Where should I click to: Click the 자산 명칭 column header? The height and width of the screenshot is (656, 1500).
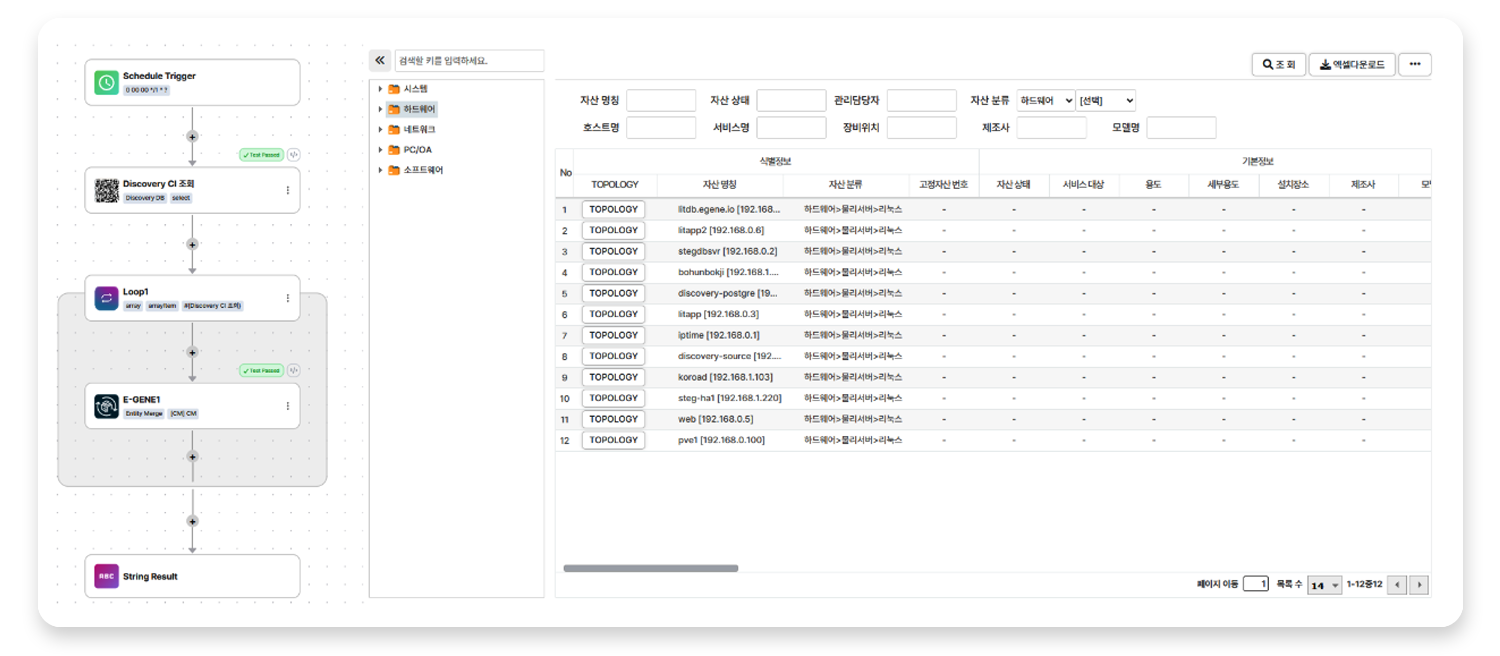pyautogui.click(x=718, y=184)
